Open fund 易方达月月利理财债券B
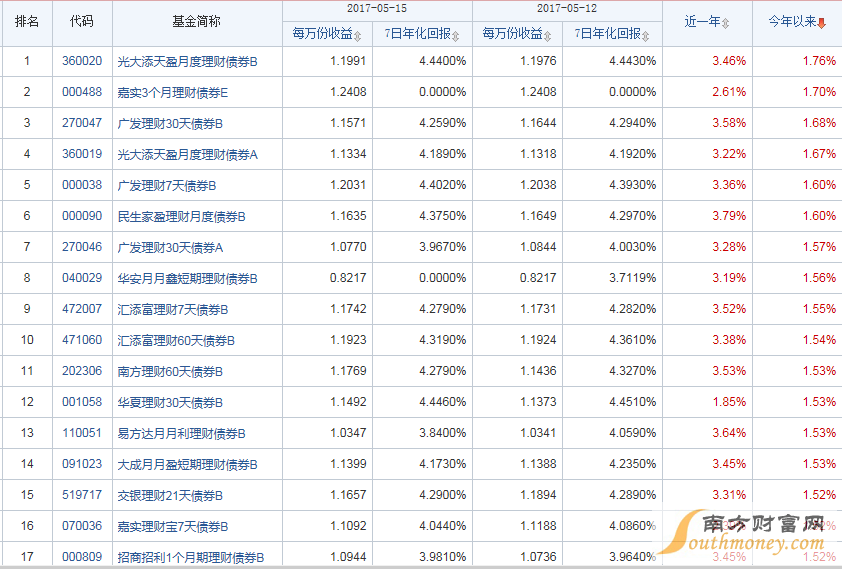The height and width of the screenshot is (569, 842). click(182, 434)
